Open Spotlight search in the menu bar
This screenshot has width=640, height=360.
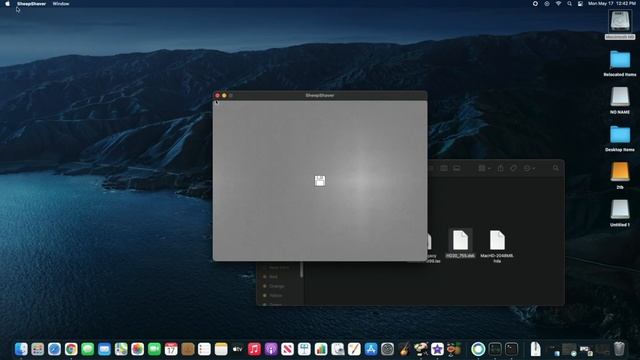569,4
